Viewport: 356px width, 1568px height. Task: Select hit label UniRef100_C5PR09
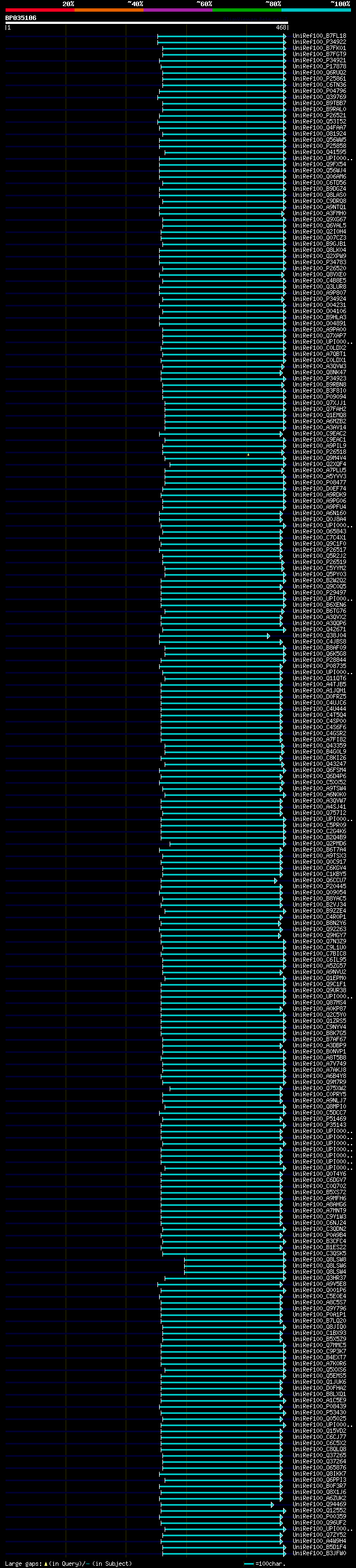point(319,825)
